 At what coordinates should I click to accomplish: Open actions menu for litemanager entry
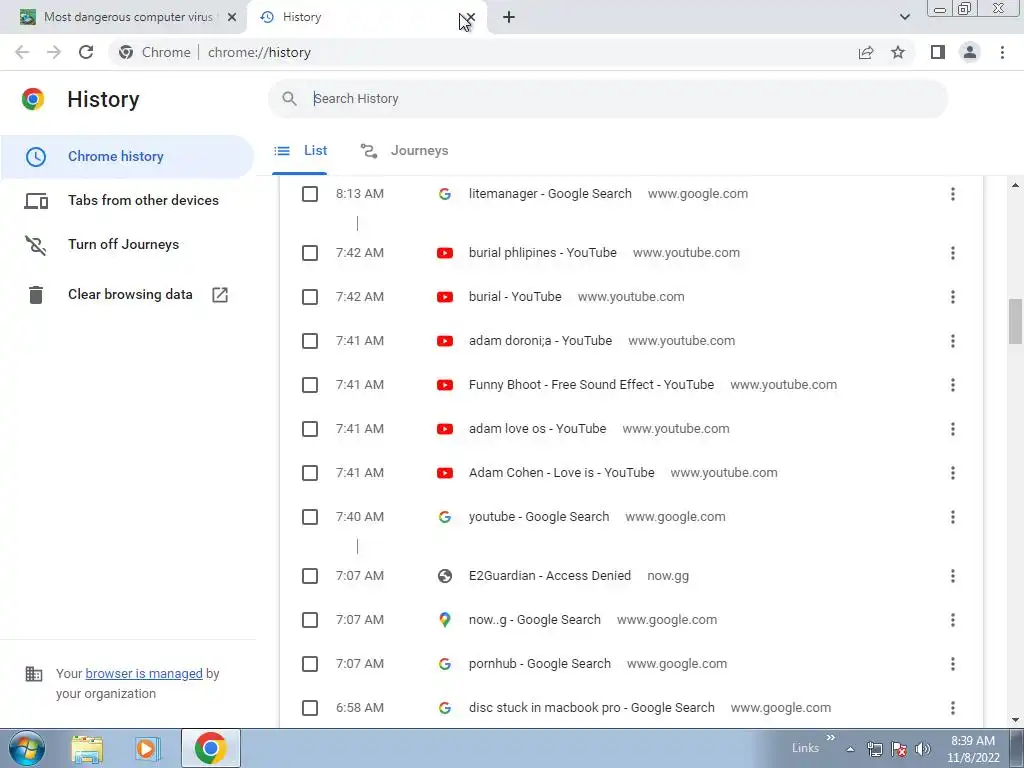tap(953, 194)
